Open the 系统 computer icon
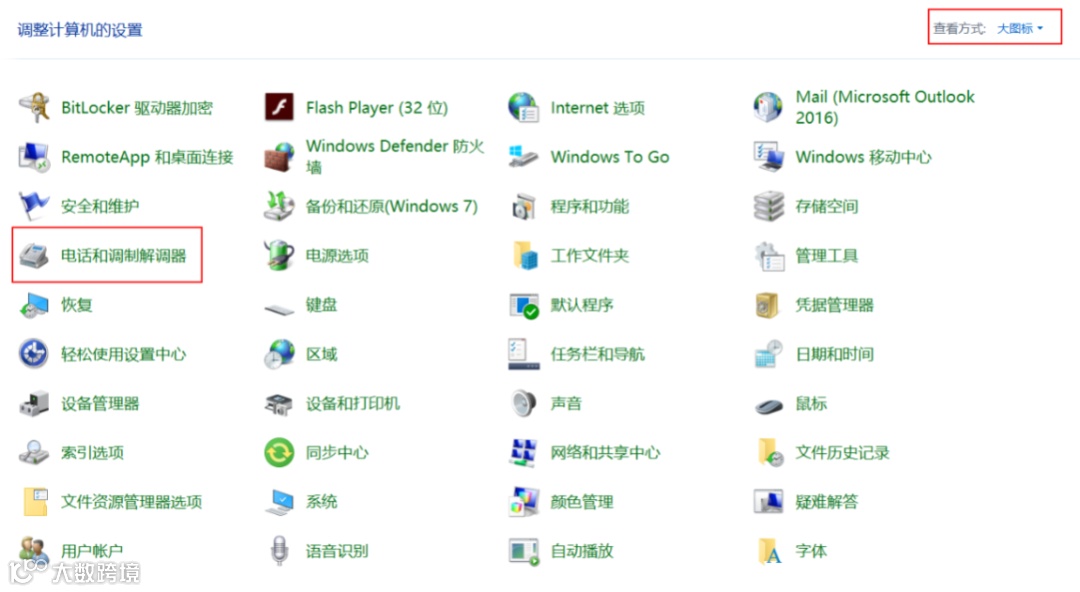The height and width of the screenshot is (592, 1080). tap(279, 502)
